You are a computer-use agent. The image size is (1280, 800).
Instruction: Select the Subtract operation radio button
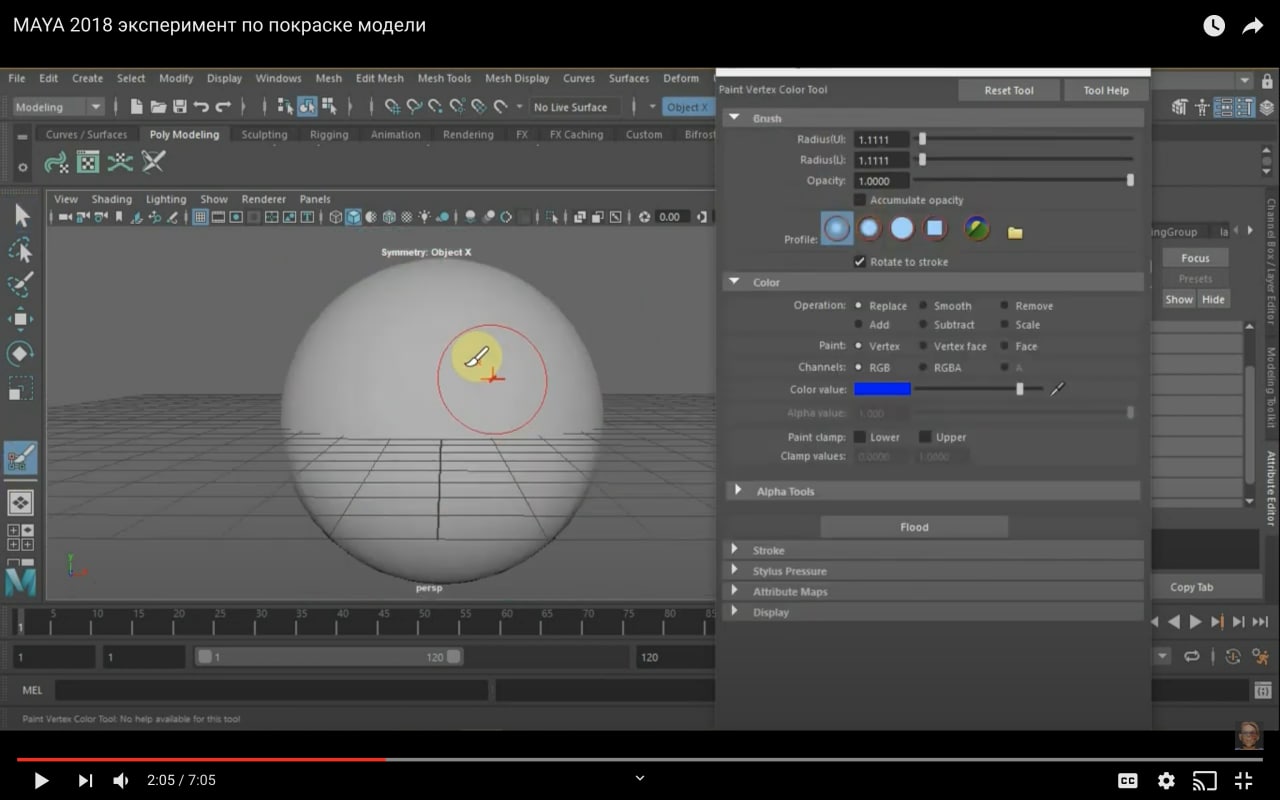(923, 325)
